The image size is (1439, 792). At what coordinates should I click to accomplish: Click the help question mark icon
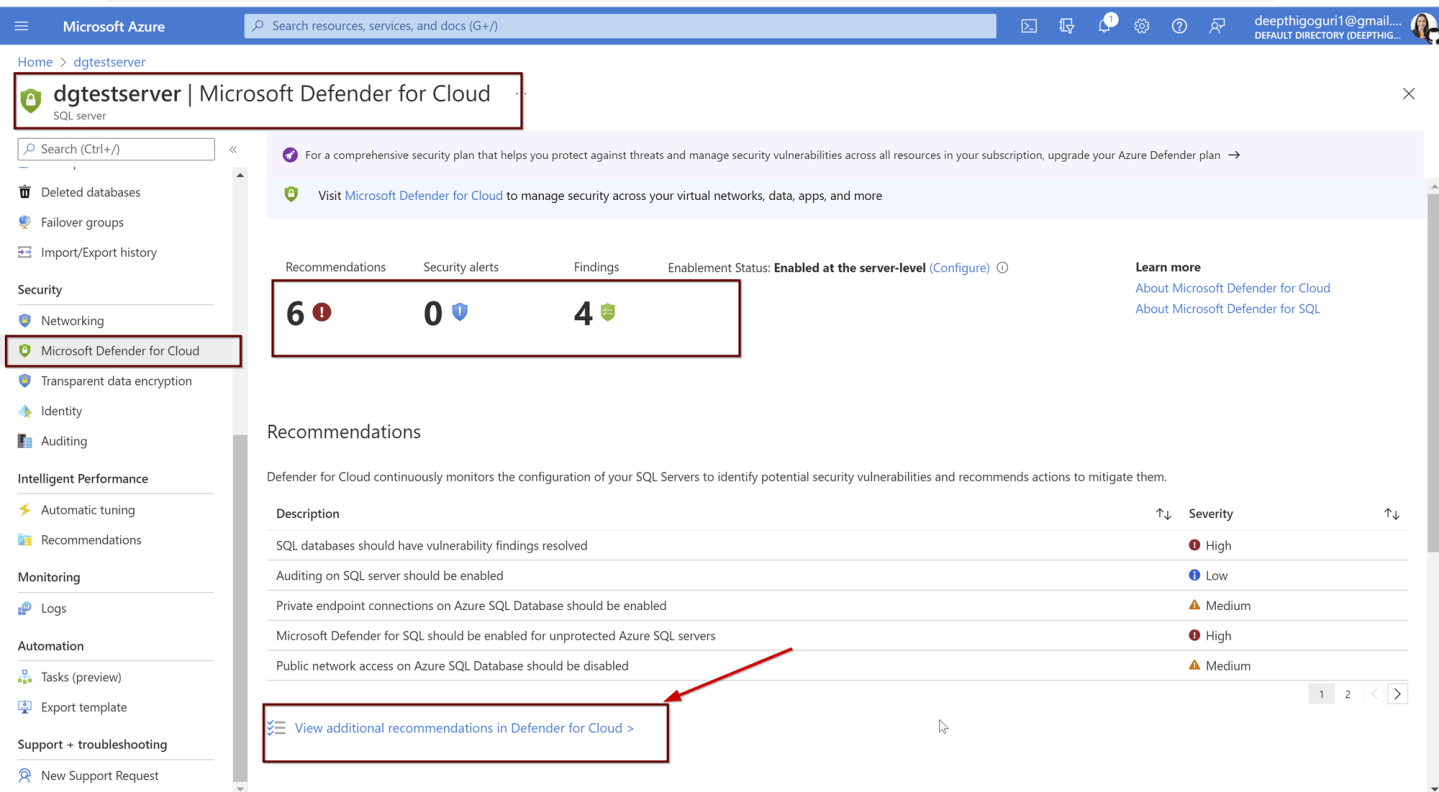coord(1179,26)
